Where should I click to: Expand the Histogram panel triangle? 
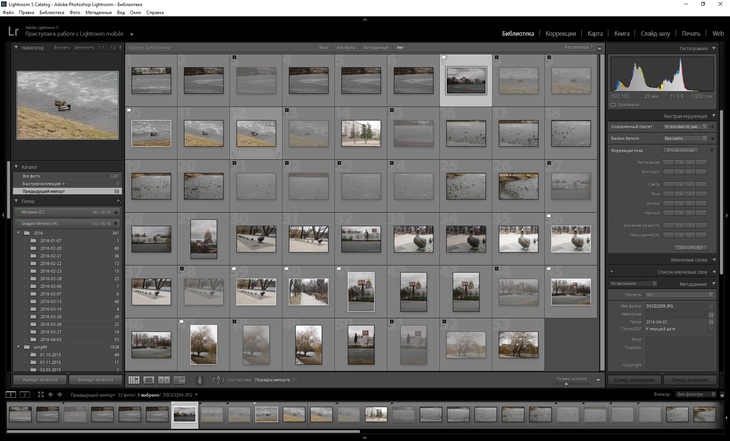[714, 48]
